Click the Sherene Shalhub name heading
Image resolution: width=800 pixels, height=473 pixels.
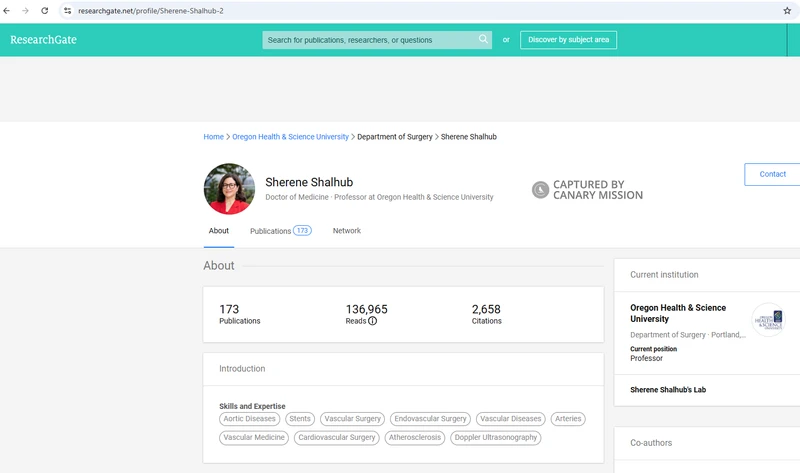click(309, 182)
